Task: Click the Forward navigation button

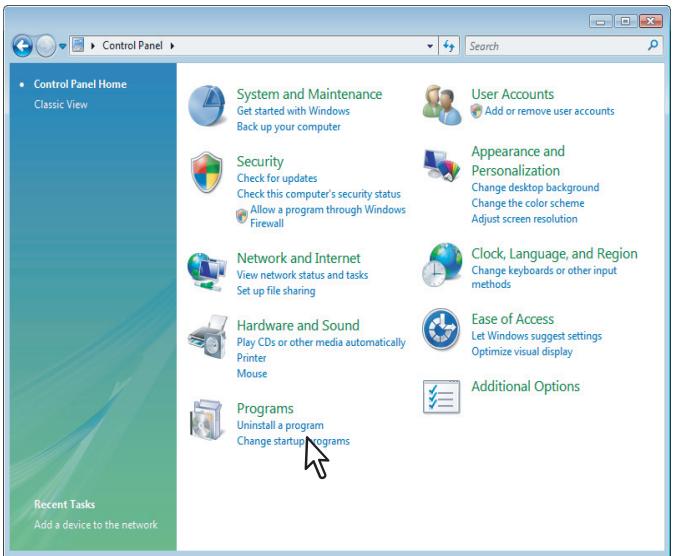Action: point(45,46)
